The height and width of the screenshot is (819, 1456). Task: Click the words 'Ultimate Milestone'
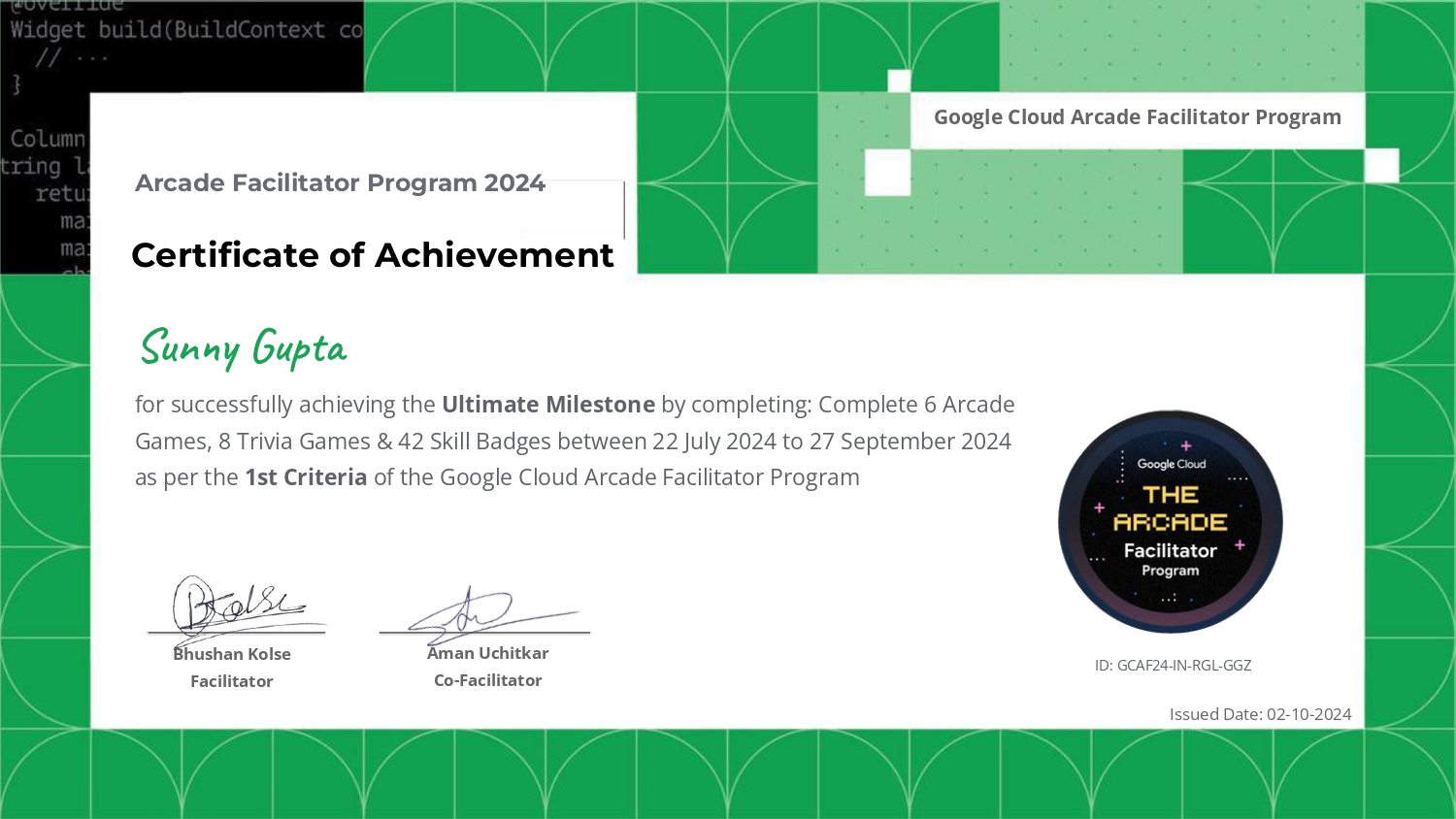[x=548, y=405]
